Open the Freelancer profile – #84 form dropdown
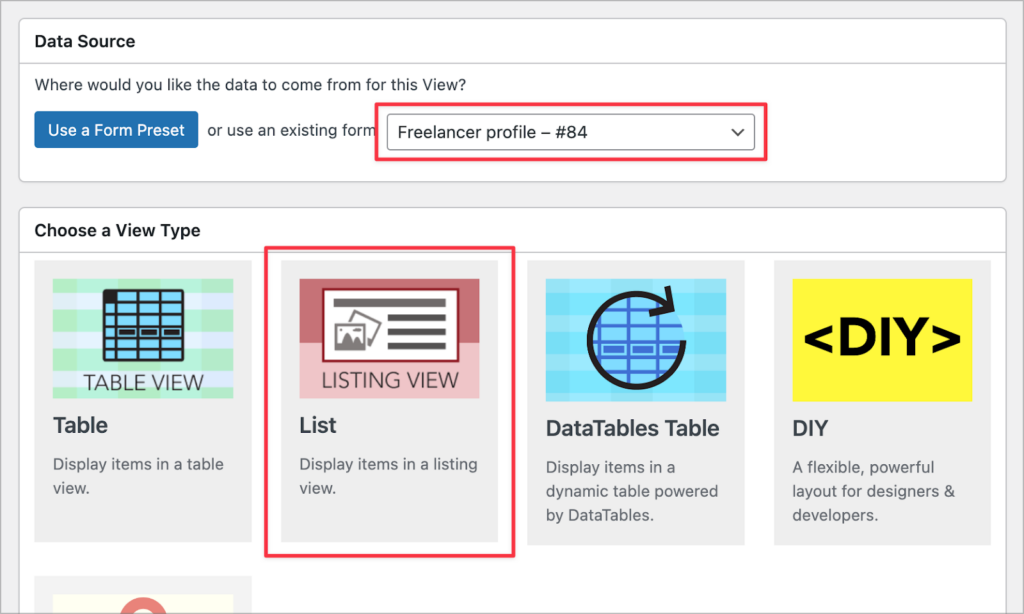Screen dimensions: 1024x614 tap(570, 132)
